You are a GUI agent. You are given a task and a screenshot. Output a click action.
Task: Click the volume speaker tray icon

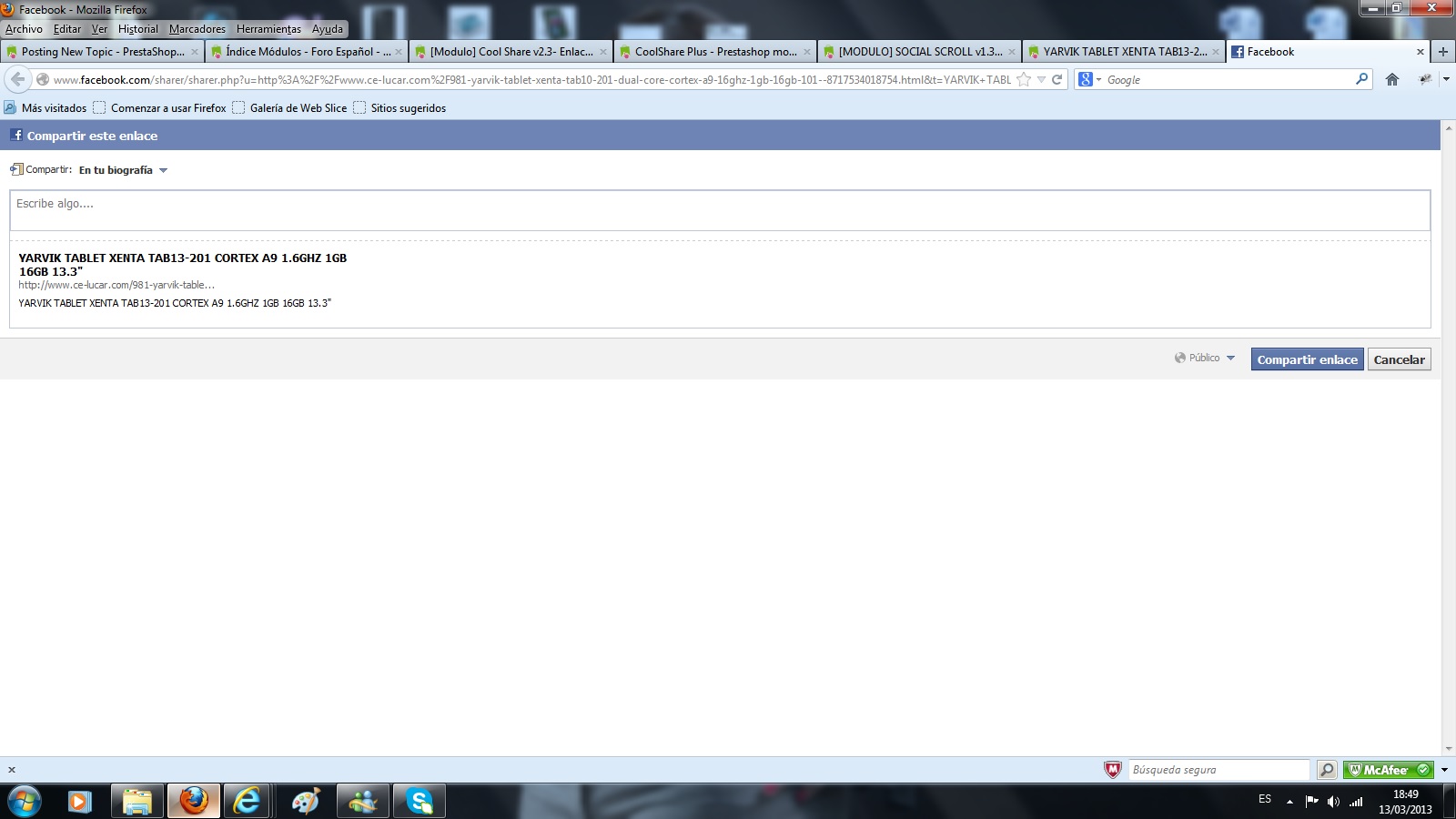[x=1333, y=802]
